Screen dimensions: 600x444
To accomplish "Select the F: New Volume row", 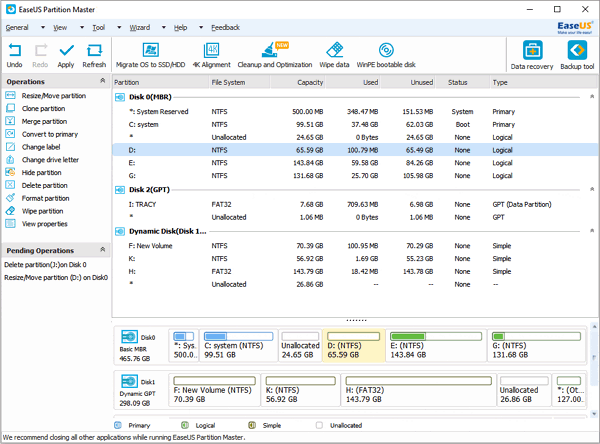I will coord(355,246).
